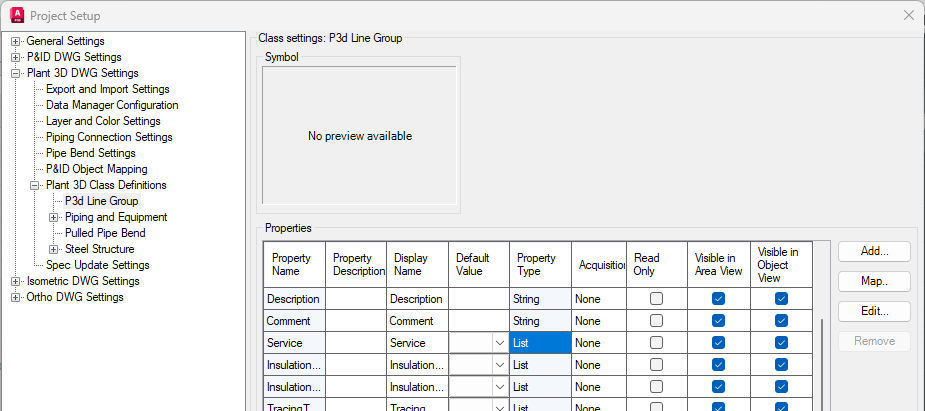Click the symbol preview area
The image size is (925, 411).
(359, 136)
